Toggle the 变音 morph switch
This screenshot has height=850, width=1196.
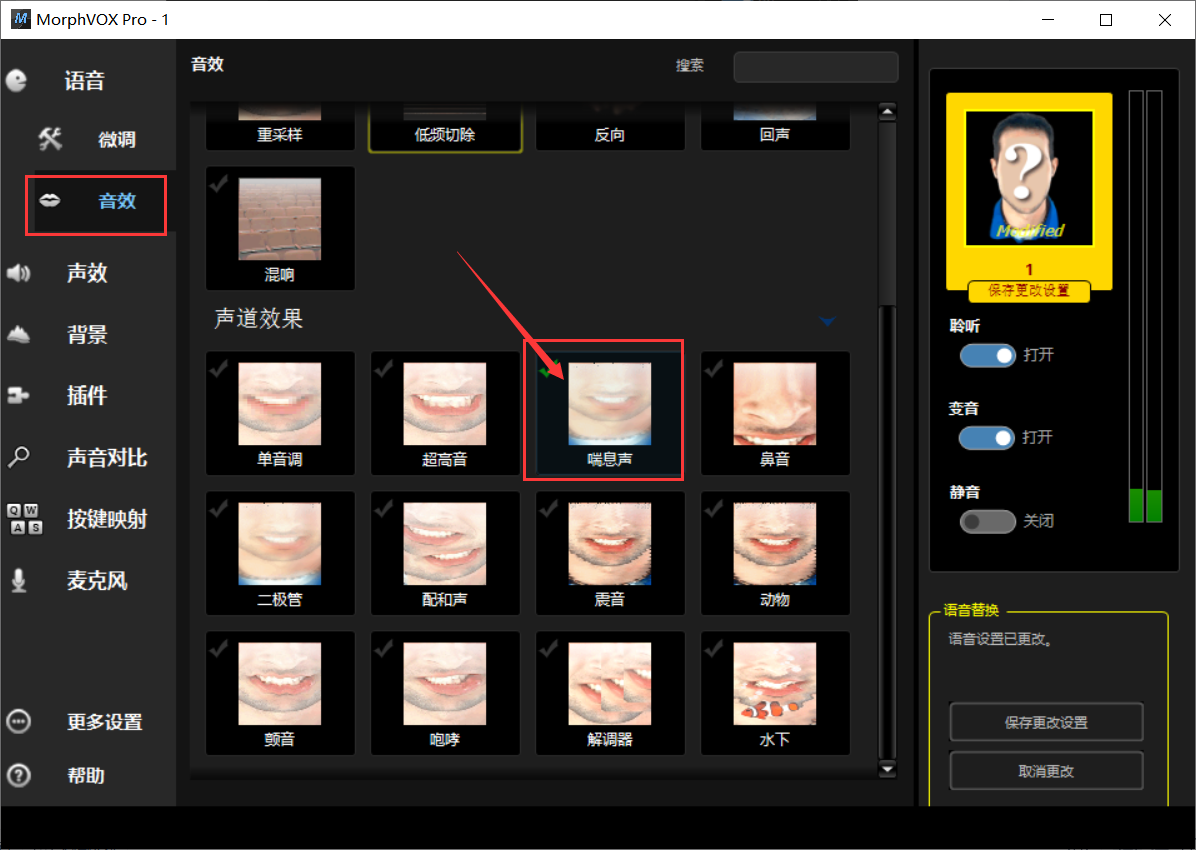986,438
